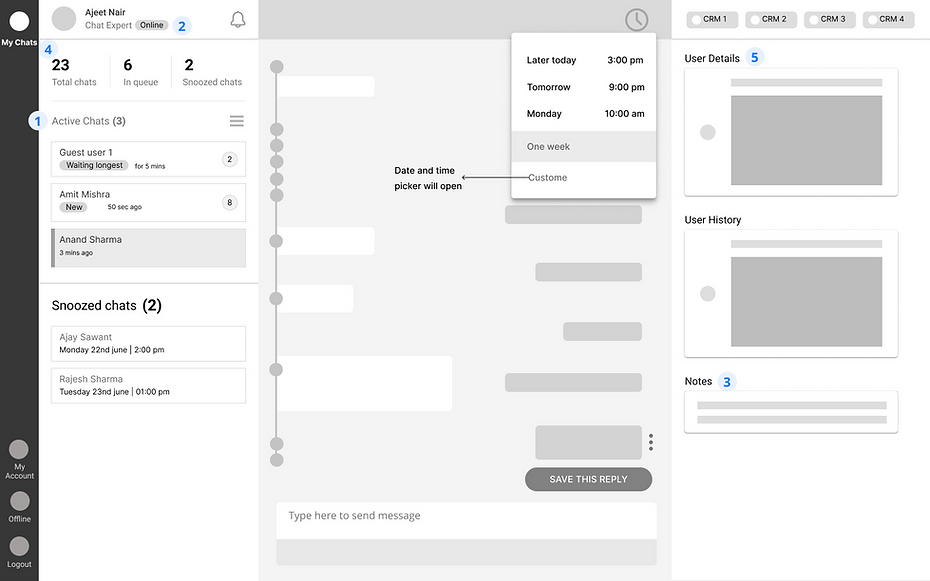Select the CRM 2 tab
This screenshot has height=581, width=930.
tap(771, 20)
